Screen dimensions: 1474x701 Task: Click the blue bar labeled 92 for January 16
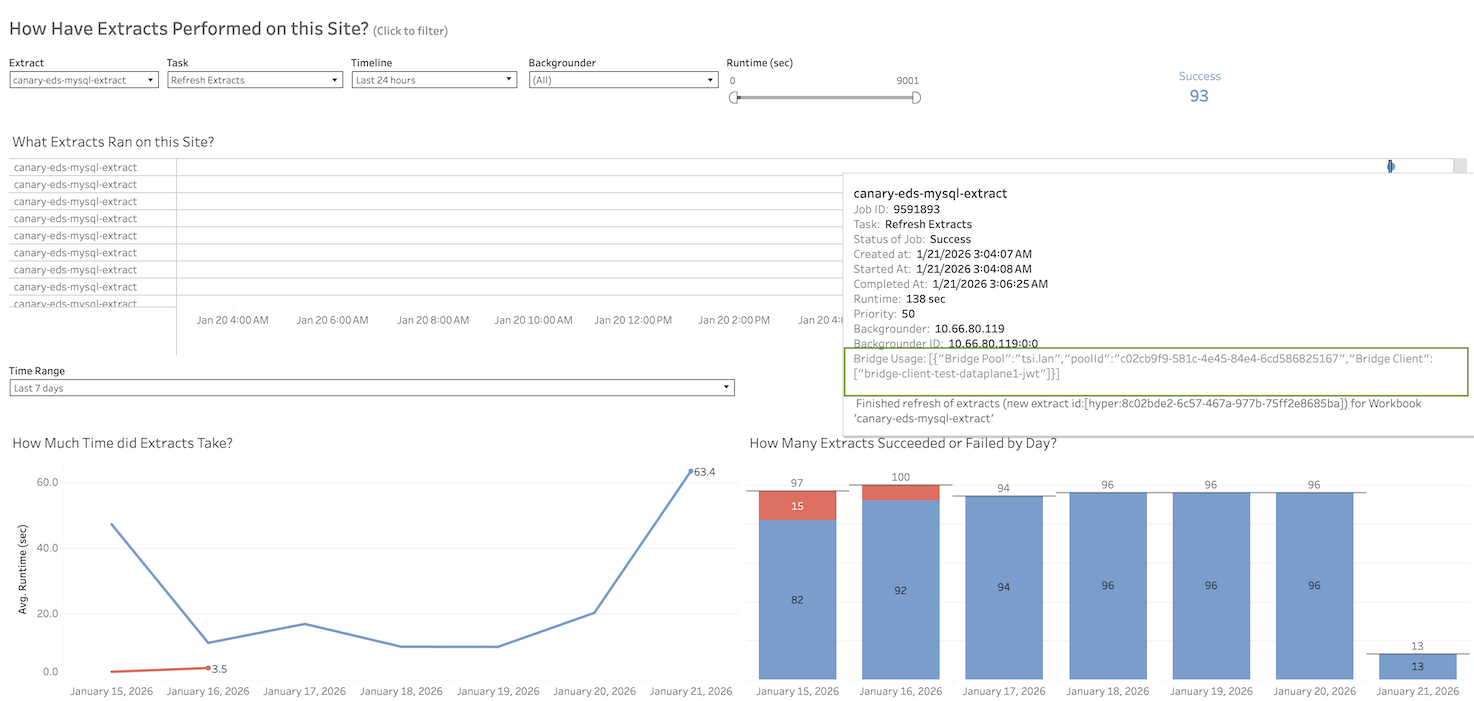point(900,590)
